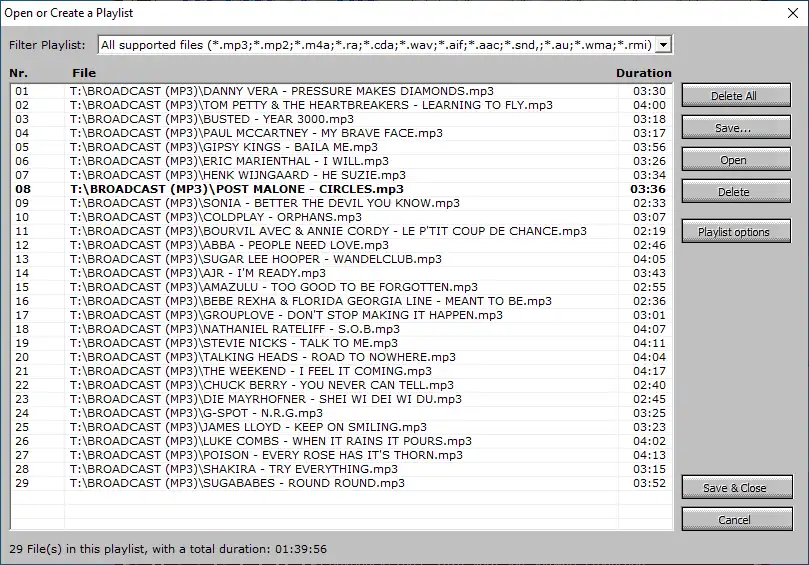The image size is (809, 565).
Task: Select SHAKIRA - TRY EVERYTHING track
Action: [x=342, y=469]
